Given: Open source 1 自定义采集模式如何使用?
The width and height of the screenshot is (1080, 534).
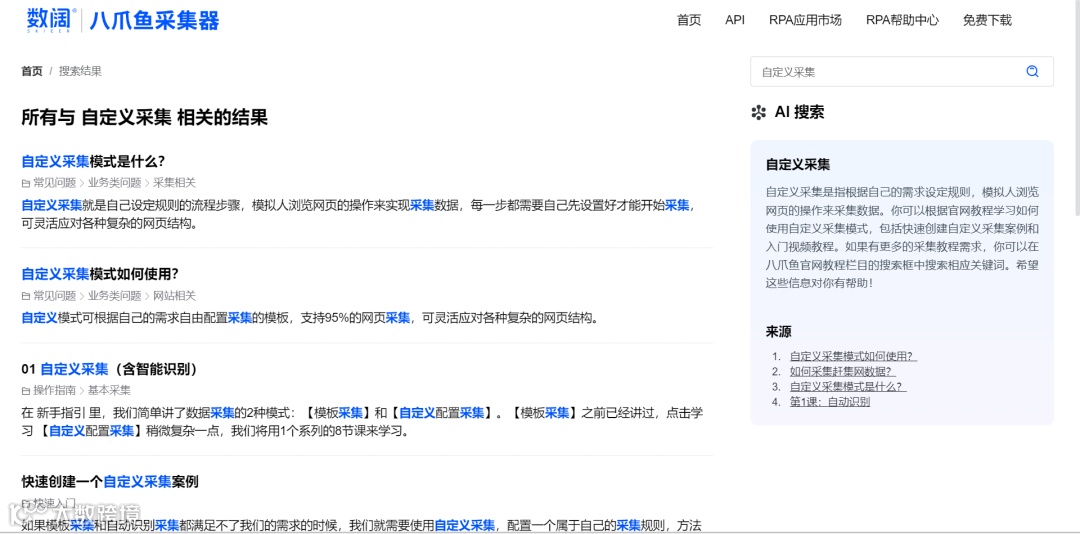Looking at the screenshot, I should click(853, 356).
